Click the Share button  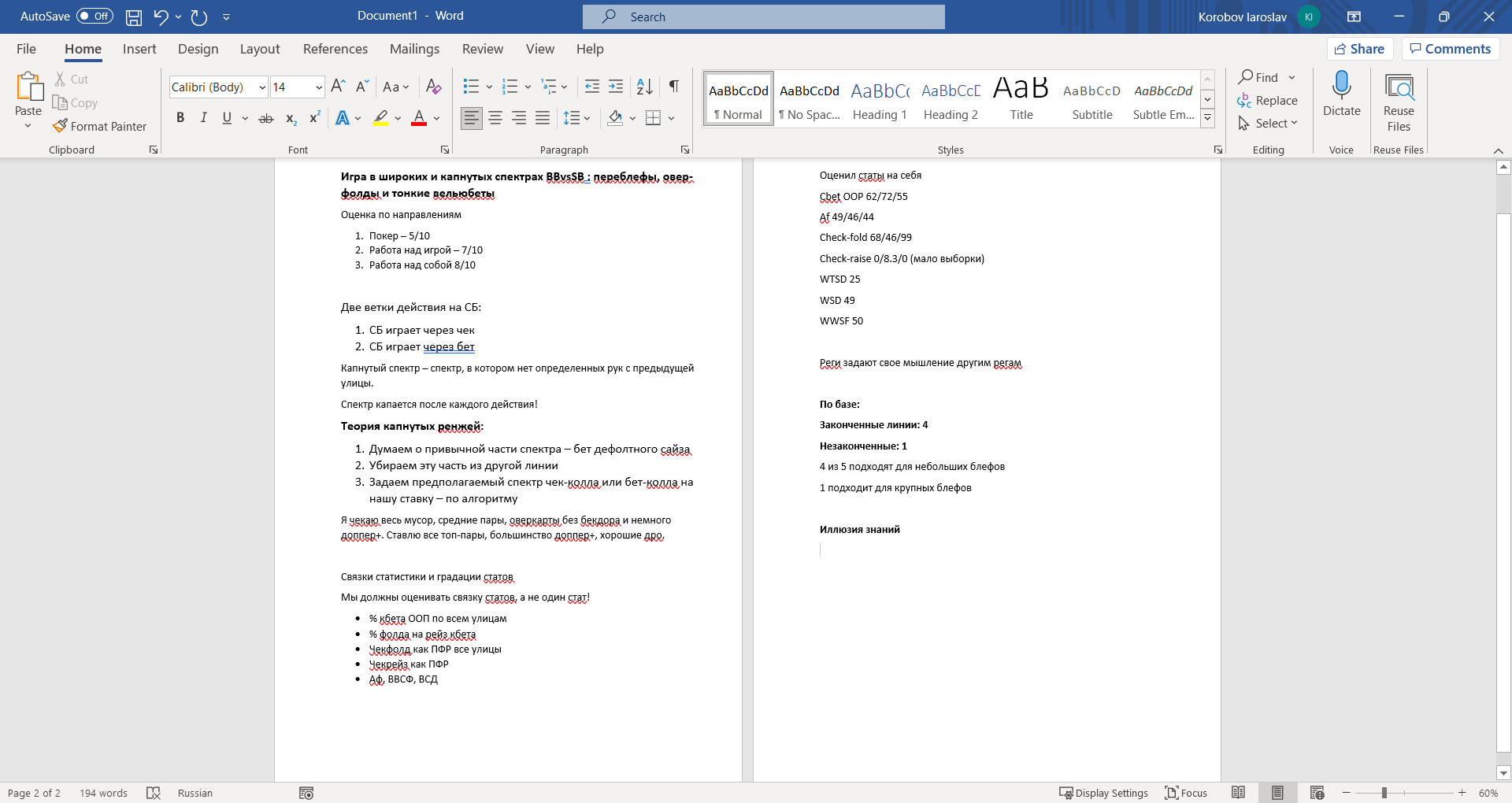(1360, 49)
